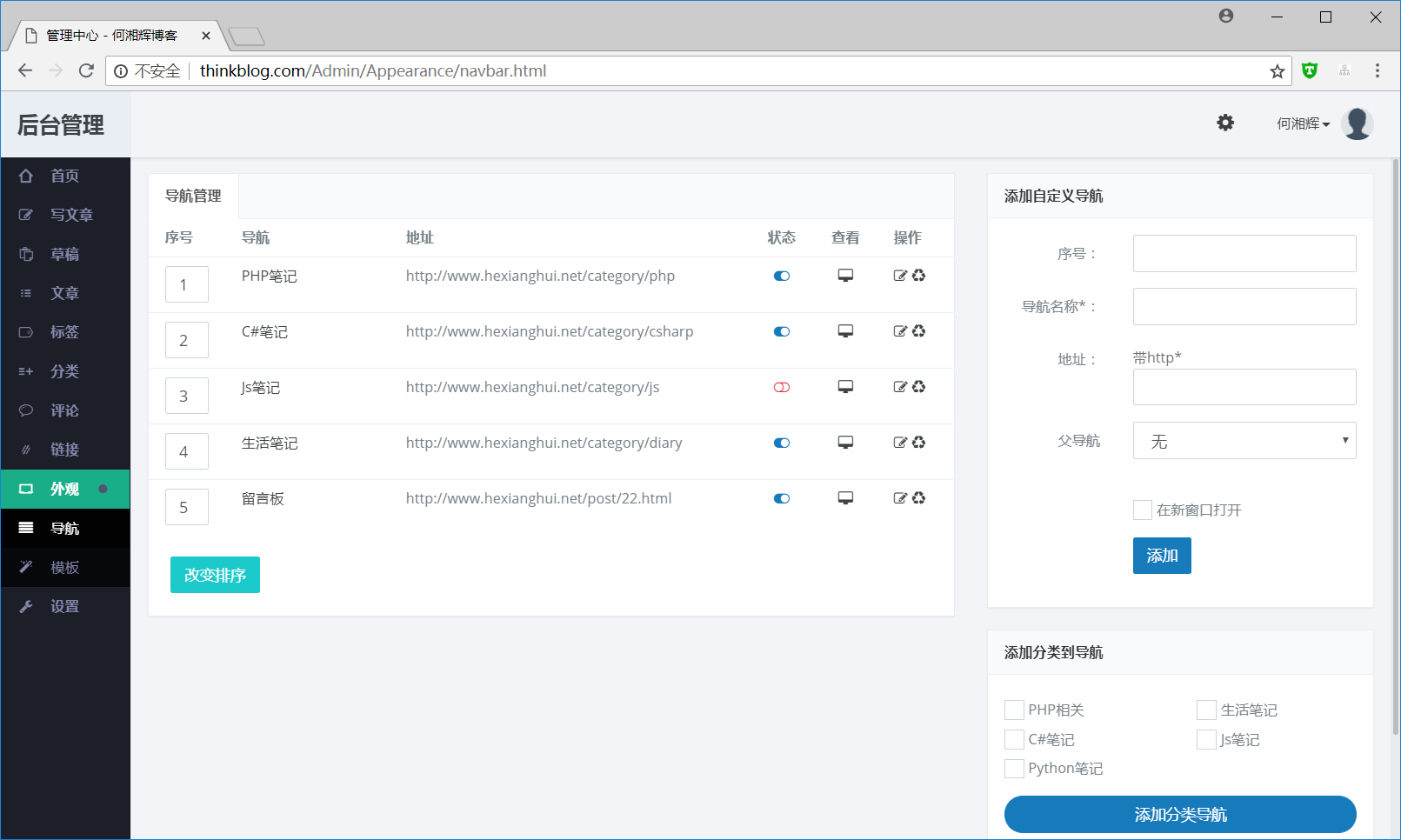Screen dimensions: 1401x840
Task: Check the PHP相关 category checkbox
Action: [x=1014, y=710]
